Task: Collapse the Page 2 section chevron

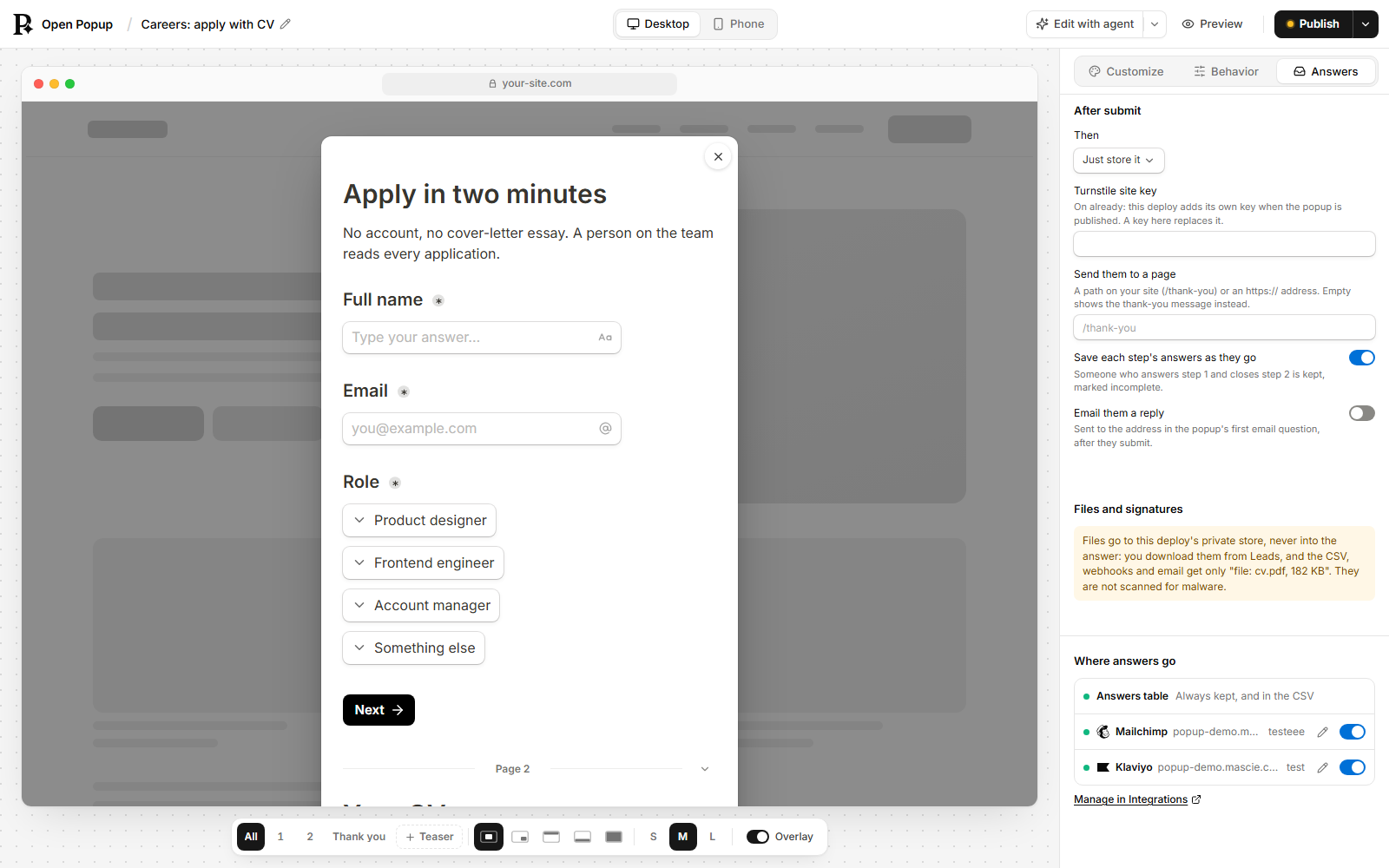Action: 705,769
